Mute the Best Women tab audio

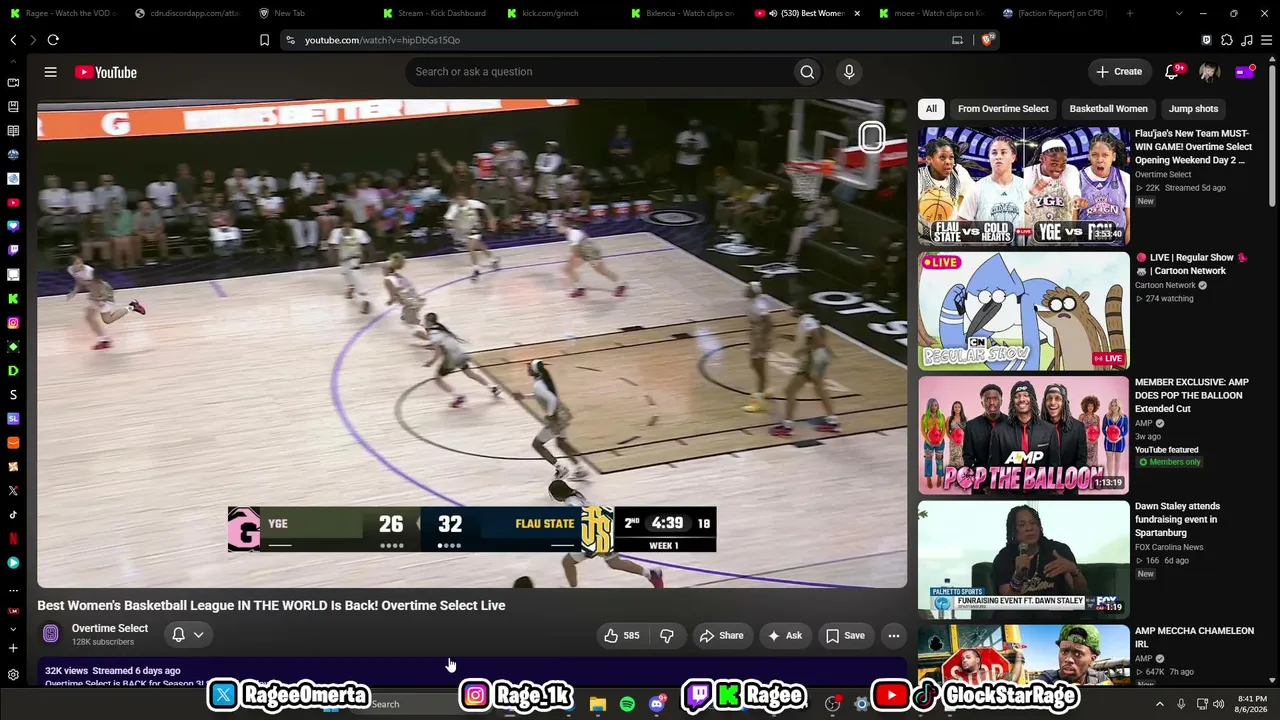773,13
